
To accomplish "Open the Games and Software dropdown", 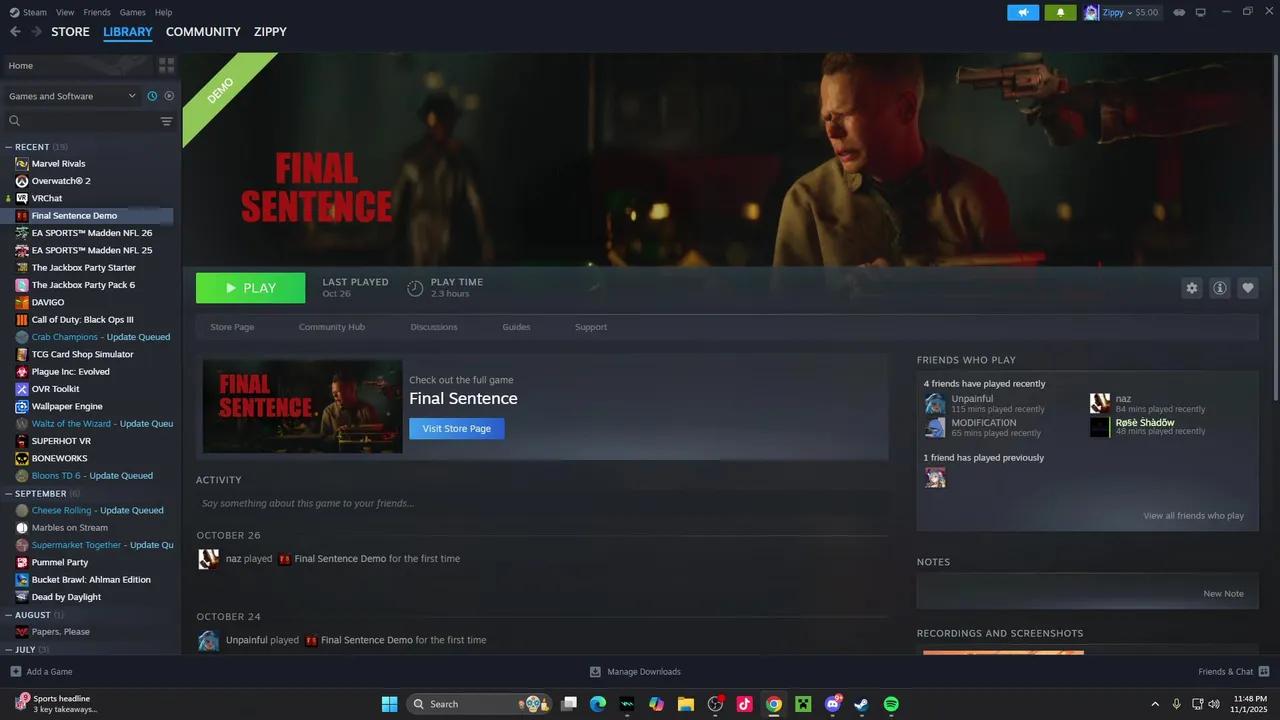I will pos(70,96).
